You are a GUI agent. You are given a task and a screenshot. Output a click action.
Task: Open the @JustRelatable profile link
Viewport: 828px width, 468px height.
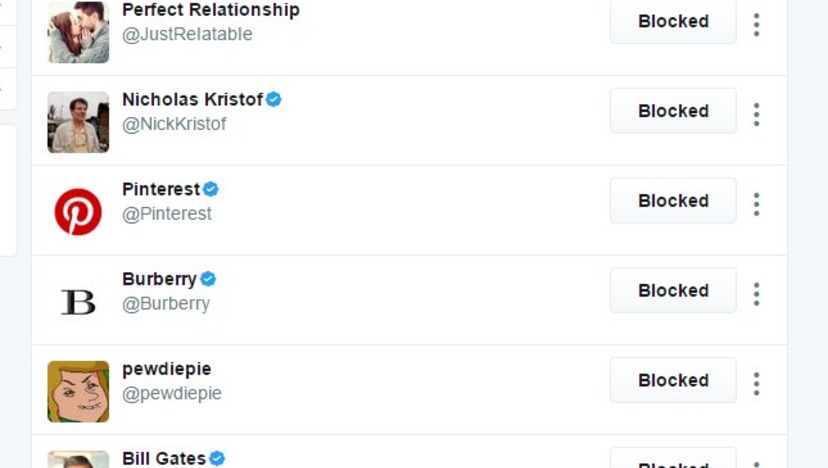187,34
